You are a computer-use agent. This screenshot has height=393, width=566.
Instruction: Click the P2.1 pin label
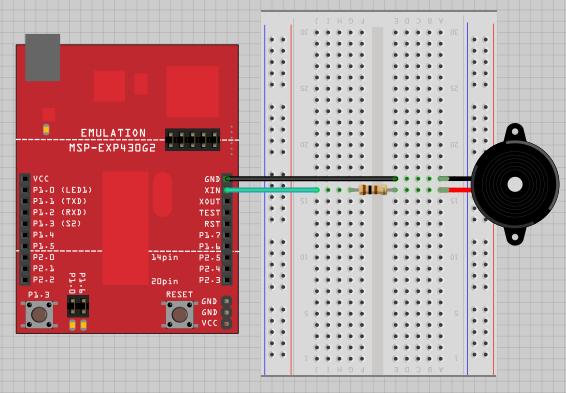[x=43, y=268]
